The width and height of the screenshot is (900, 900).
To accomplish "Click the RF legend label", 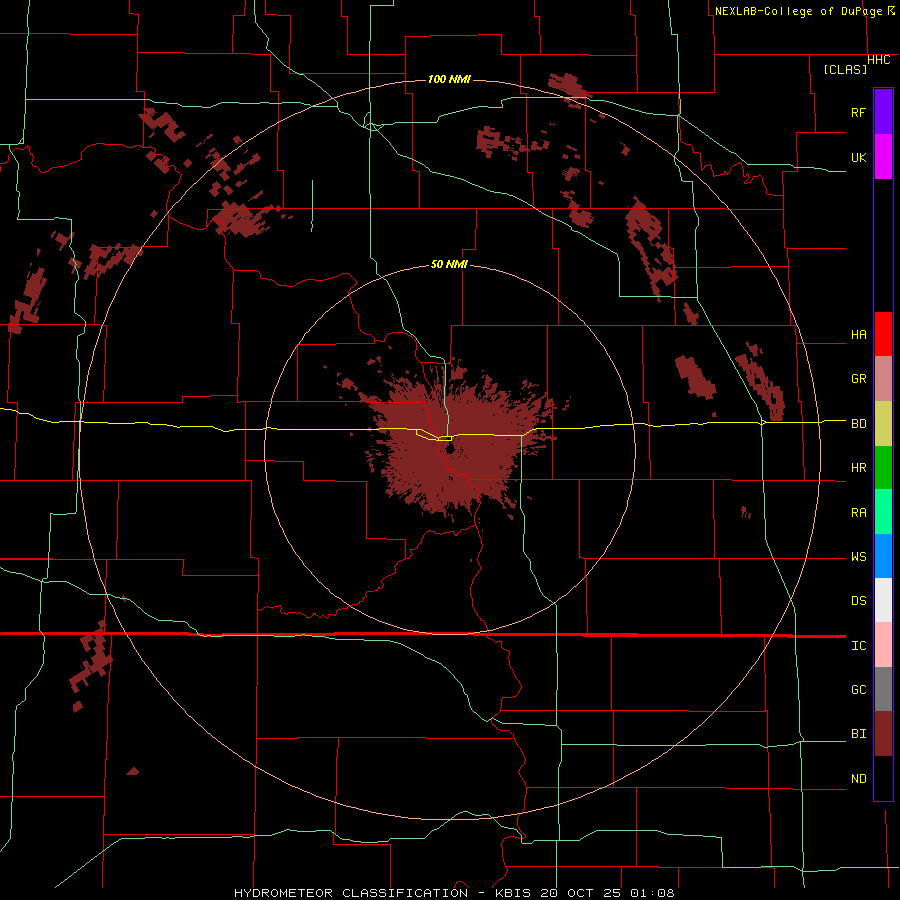I will [858, 112].
